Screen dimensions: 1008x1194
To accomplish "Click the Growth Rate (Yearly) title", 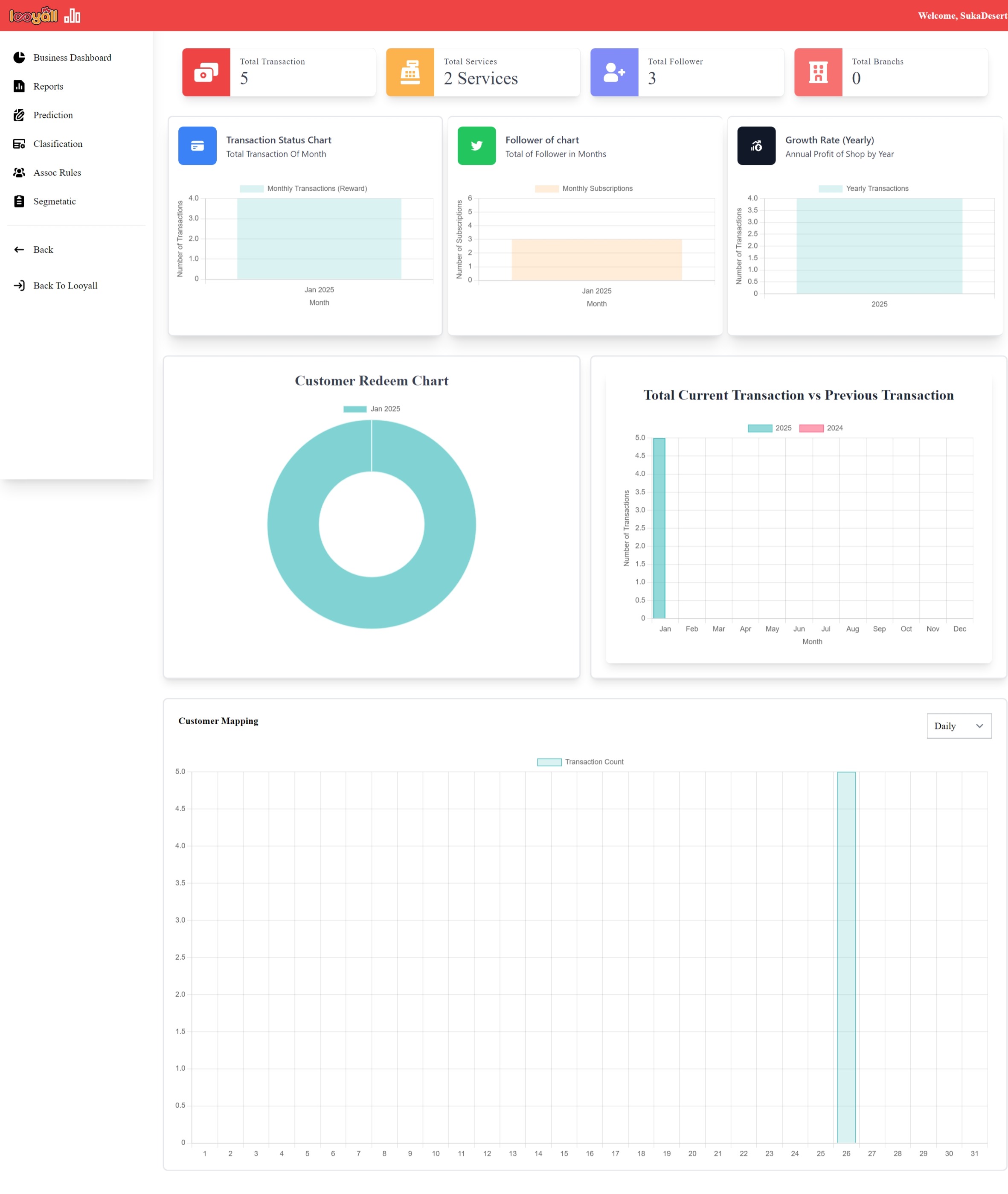I will (x=829, y=140).
